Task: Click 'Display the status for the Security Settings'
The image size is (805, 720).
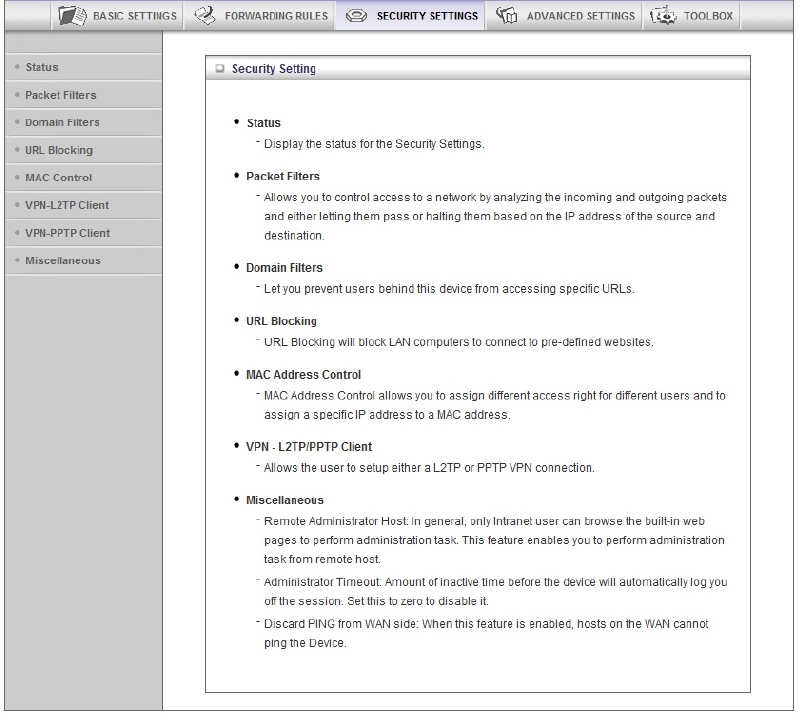Action: tap(374, 144)
